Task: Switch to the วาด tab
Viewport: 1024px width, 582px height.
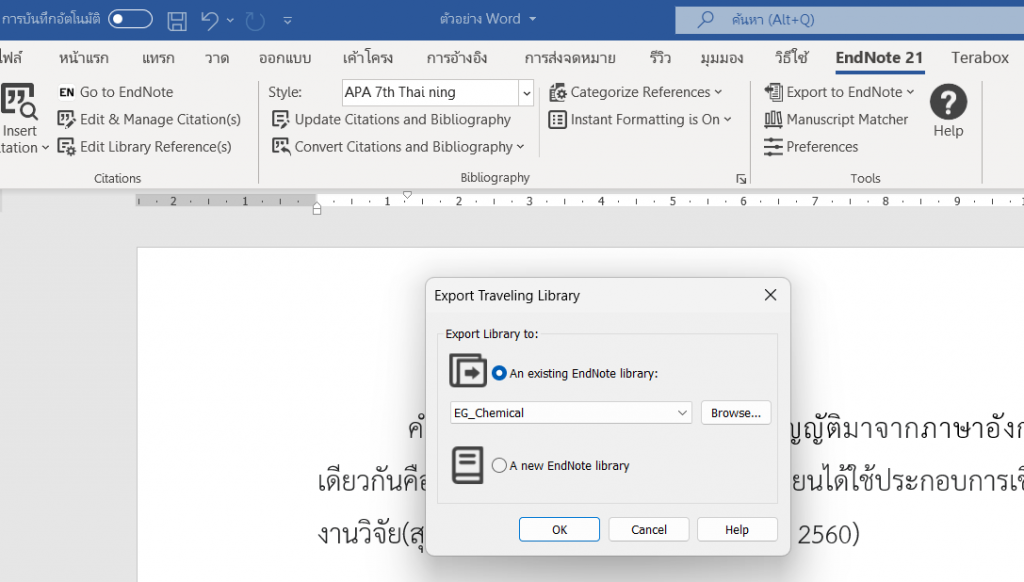Action: [217, 58]
